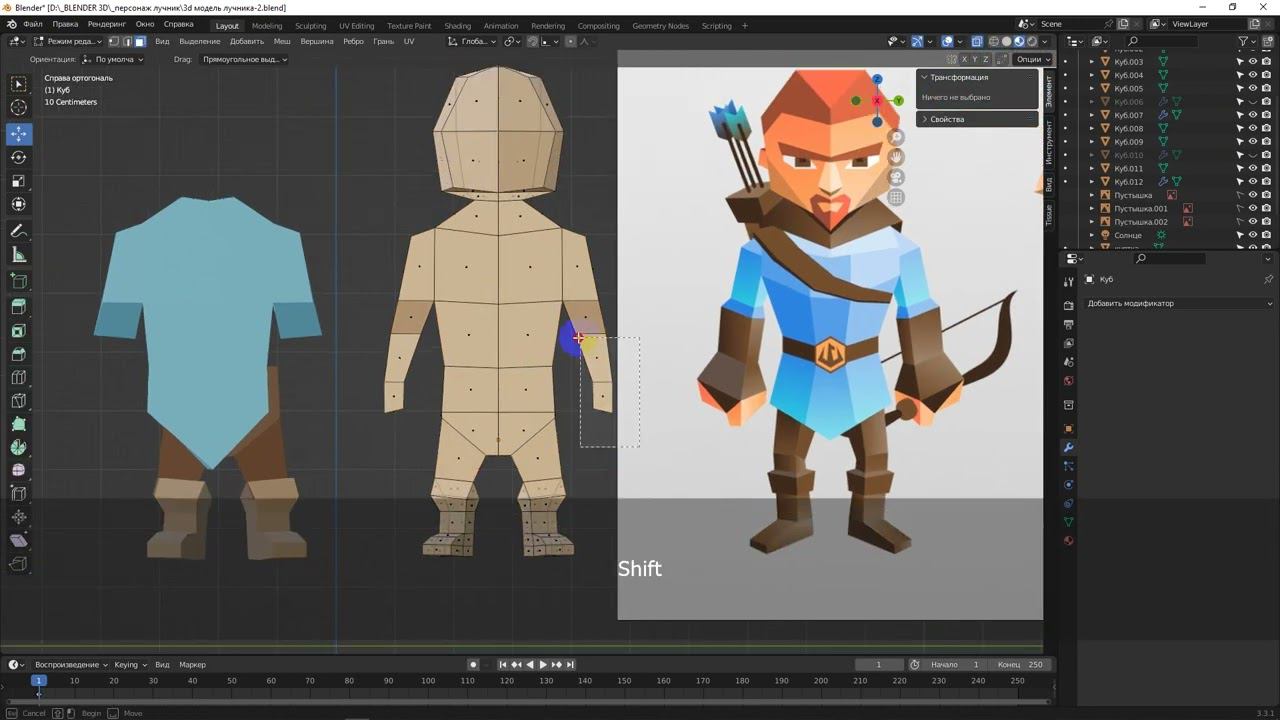Click frame 100 on the timeline ruler
This screenshot has height=720, width=1280.
[x=428, y=681]
